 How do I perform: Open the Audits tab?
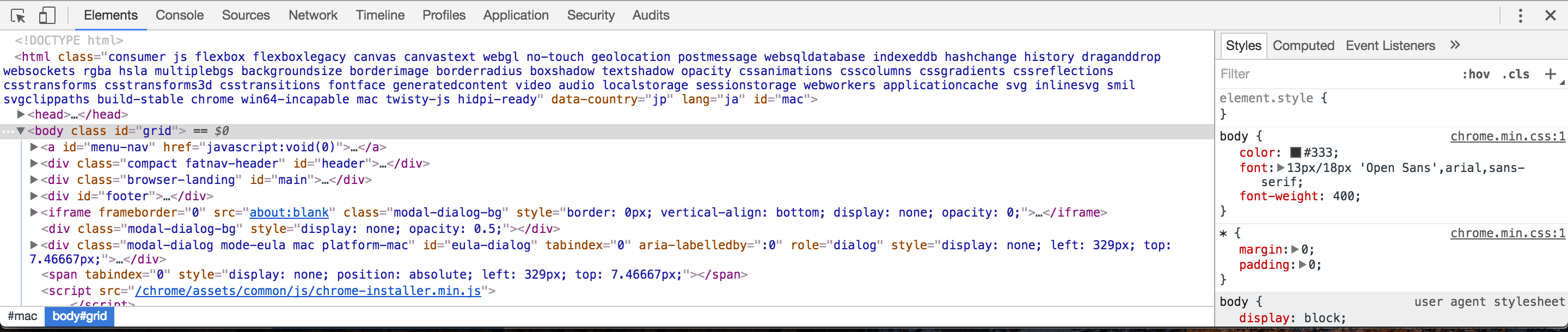coord(651,15)
